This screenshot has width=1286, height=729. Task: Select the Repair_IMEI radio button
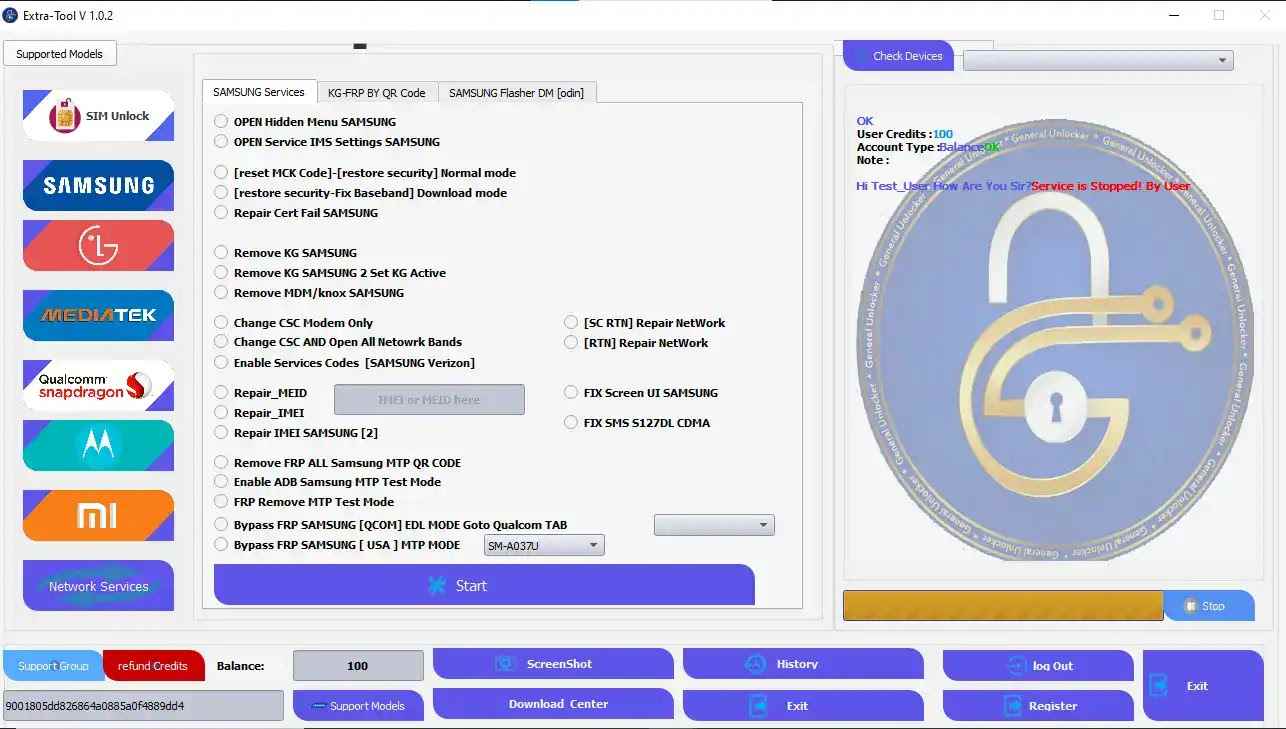[x=221, y=412]
